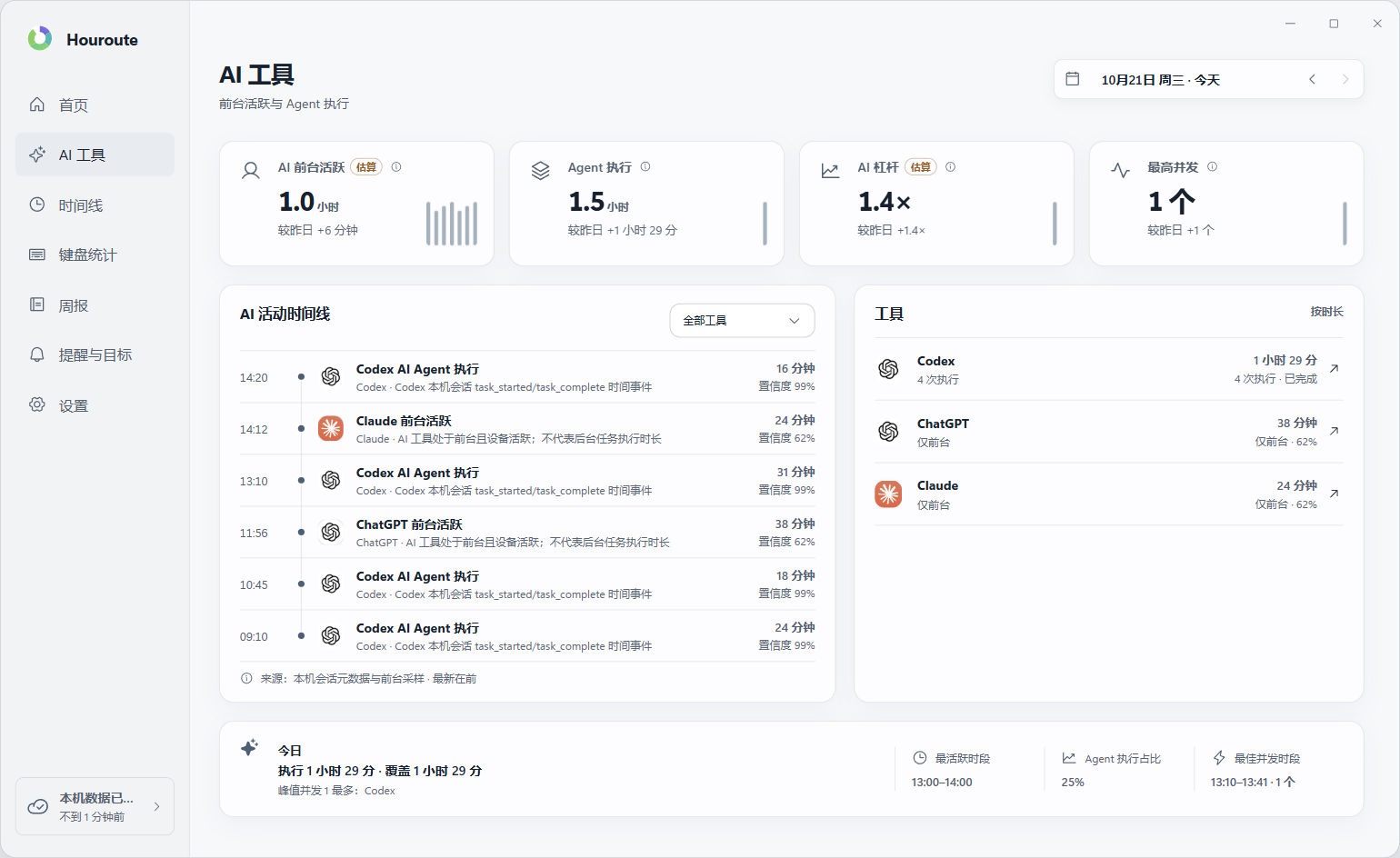1400x858 pixels.
Task: Click info icon beside Agent 执行
Action: click(x=645, y=166)
